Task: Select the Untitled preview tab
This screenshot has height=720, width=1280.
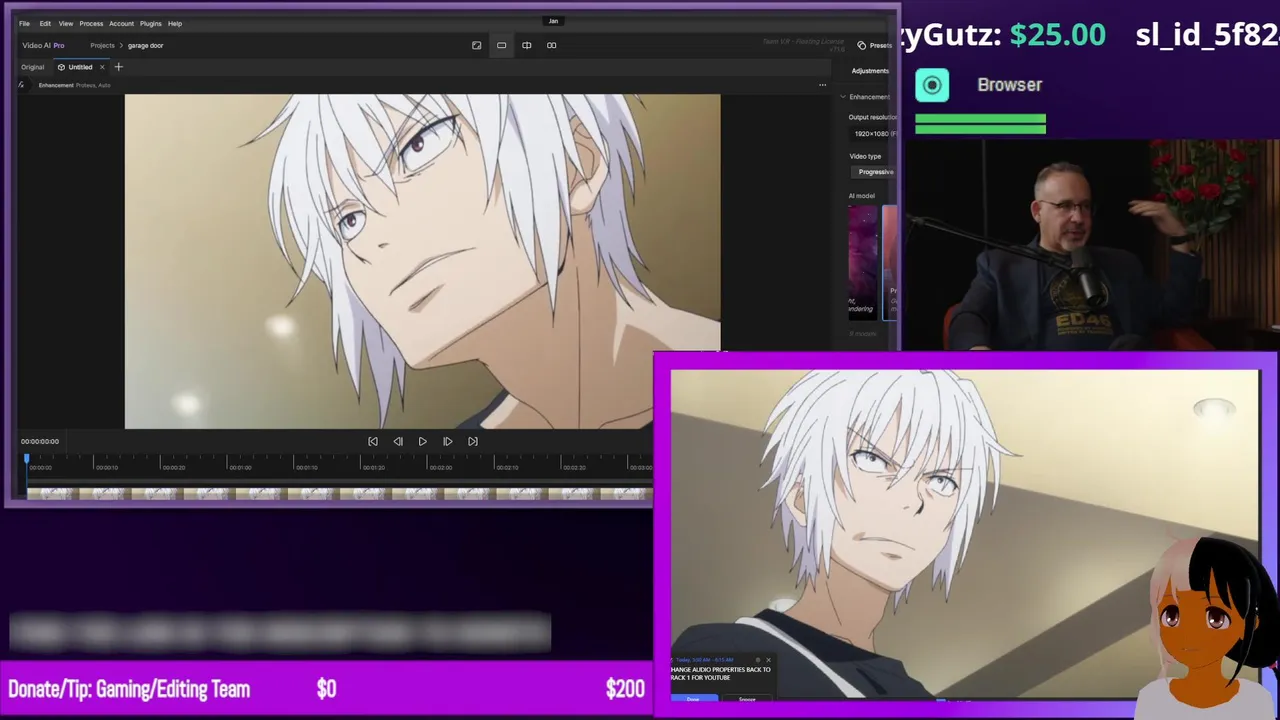Action: tap(80, 67)
